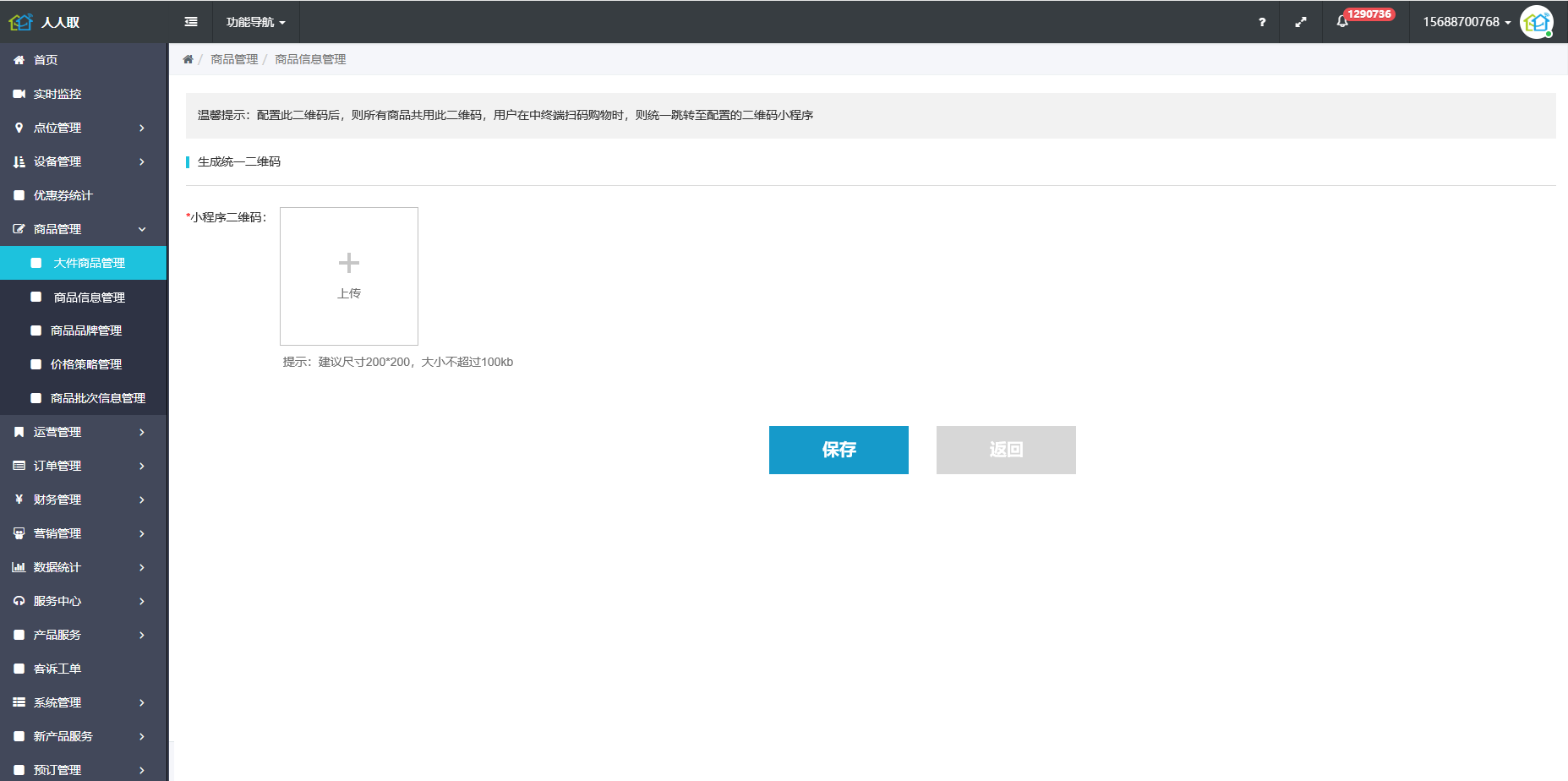The image size is (1568, 781).
Task: Select 商品品牌管理 submenu item
Action: 86,330
